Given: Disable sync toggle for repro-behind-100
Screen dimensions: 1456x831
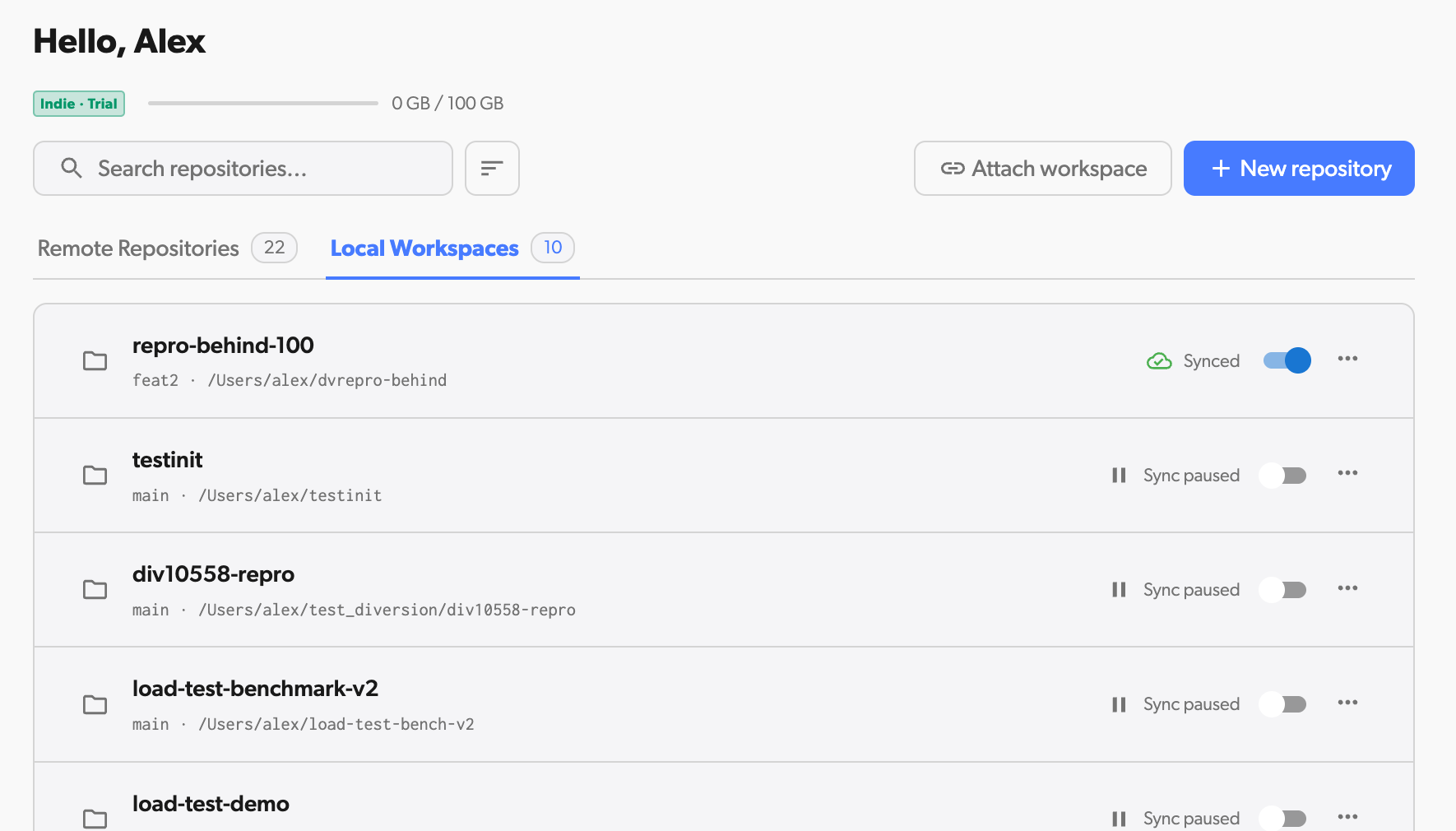Looking at the screenshot, I should click(x=1287, y=360).
